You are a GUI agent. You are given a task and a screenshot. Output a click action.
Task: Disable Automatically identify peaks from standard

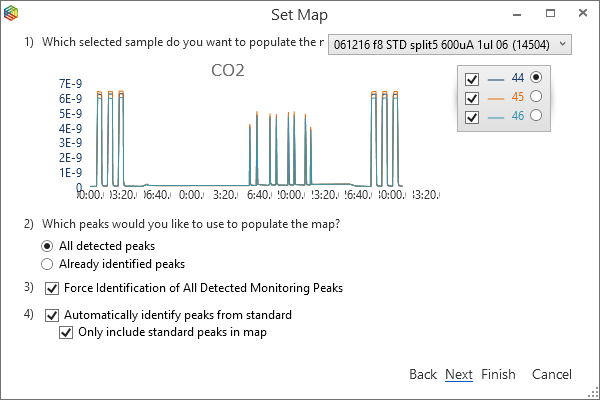click(x=53, y=315)
